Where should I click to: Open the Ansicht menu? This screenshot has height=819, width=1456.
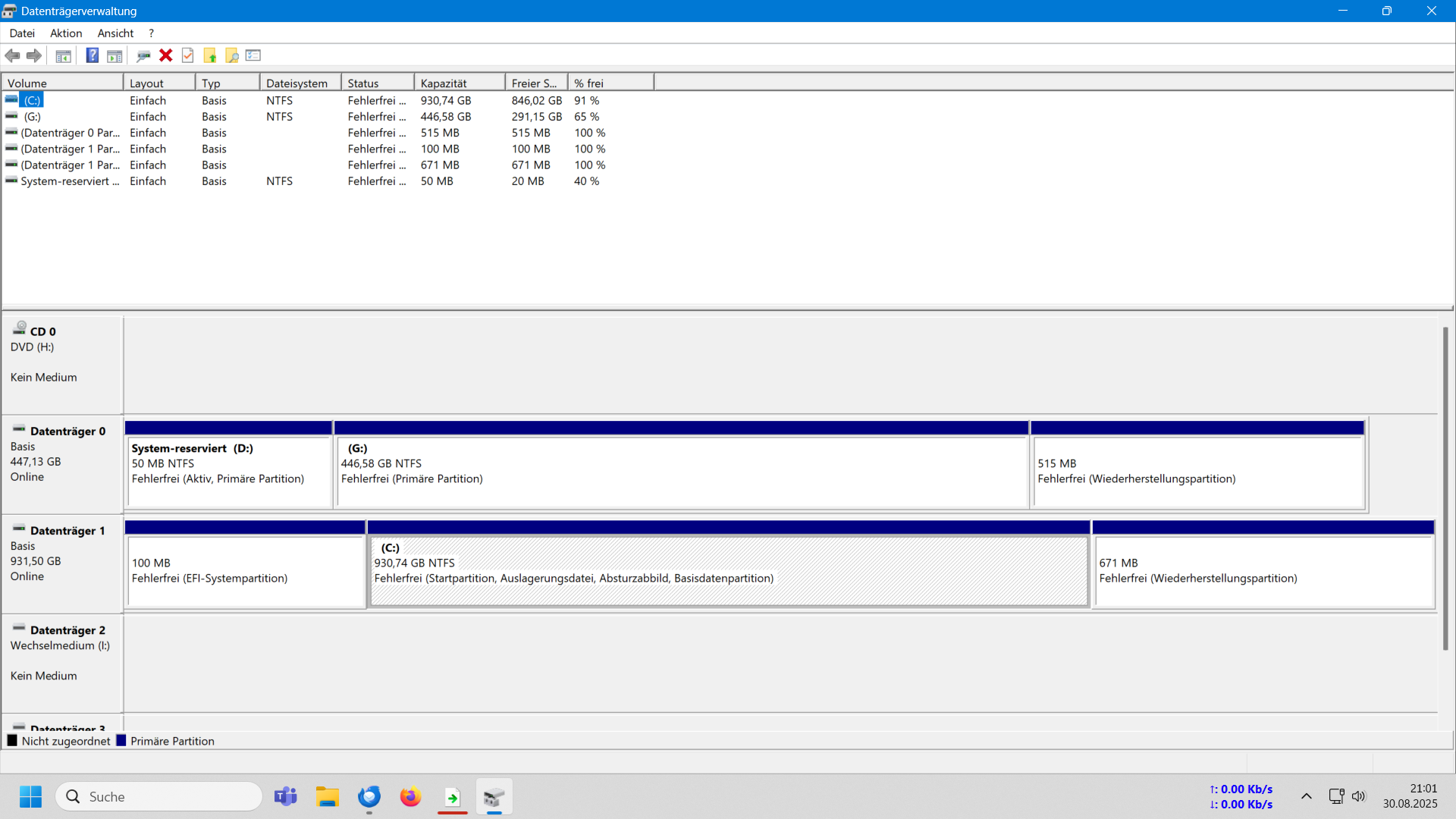(x=115, y=33)
